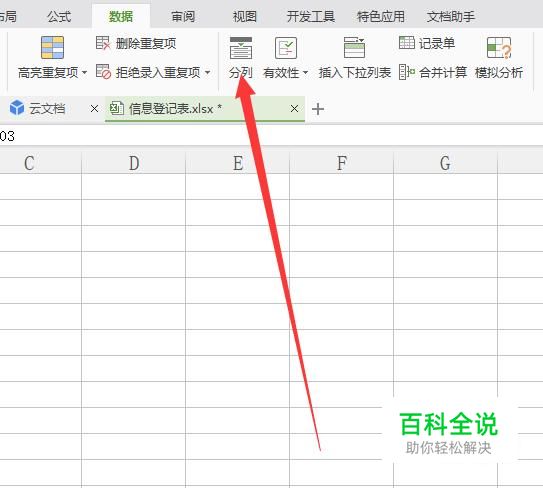Click the 拒绝录入重复项 icon

point(103,72)
